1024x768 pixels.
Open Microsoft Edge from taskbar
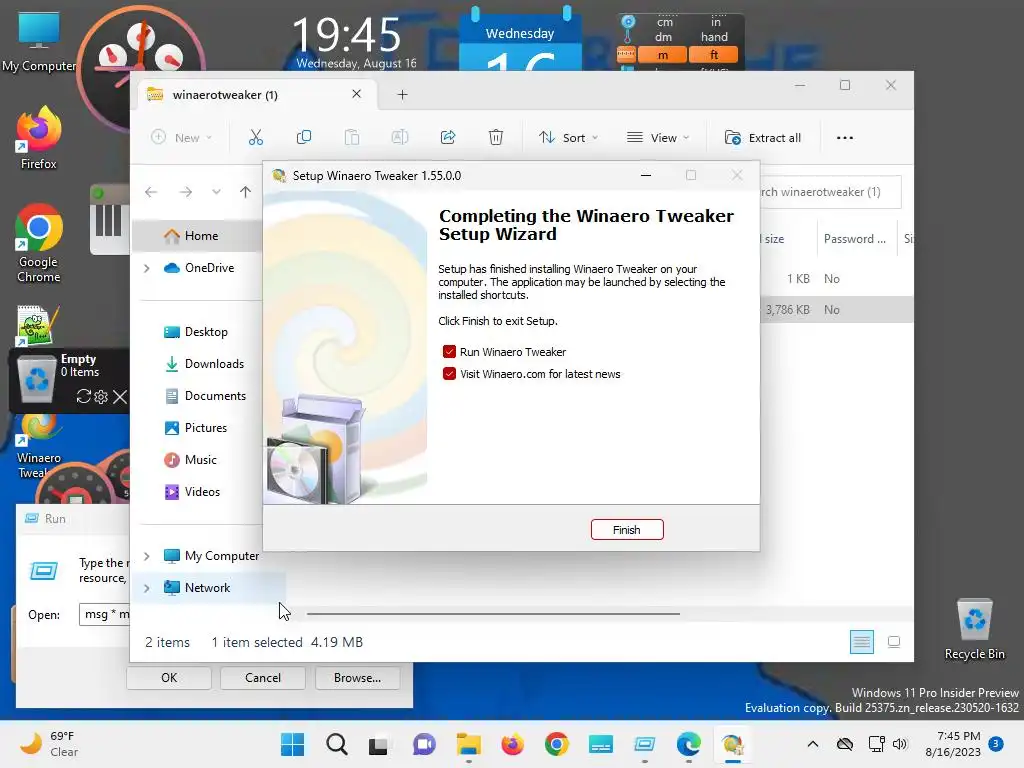[688, 744]
